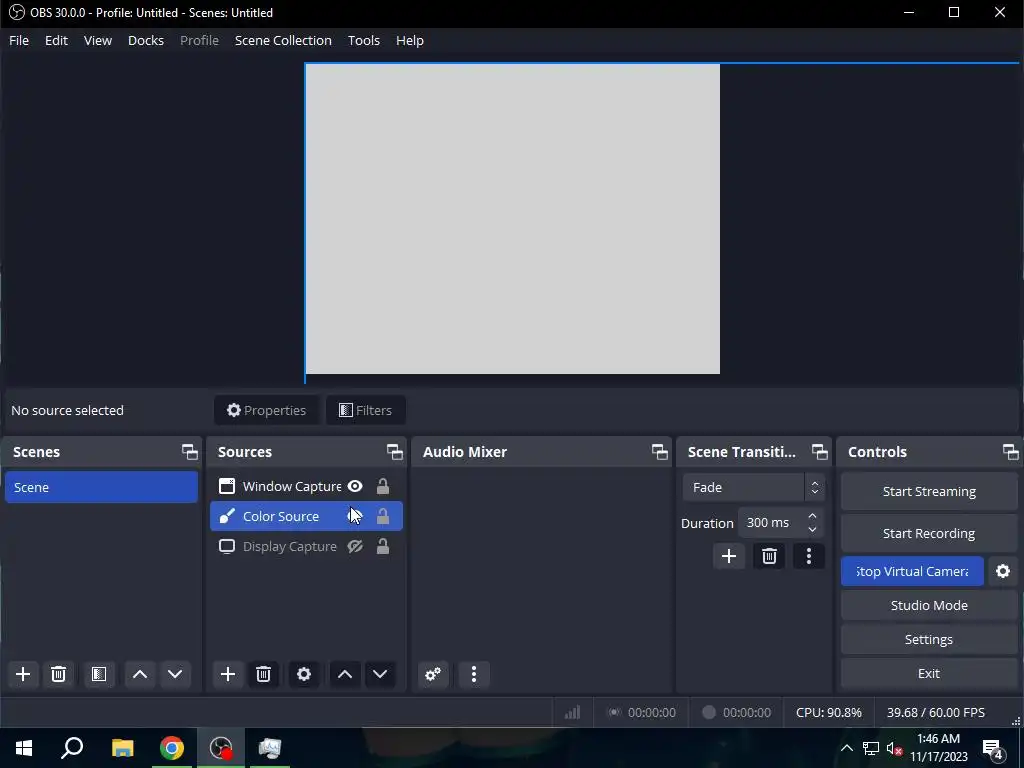Open taskbar search
Image resolution: width=1024 pixels, height=768 pixels.
pyautogui.click(x=72, y=748)
